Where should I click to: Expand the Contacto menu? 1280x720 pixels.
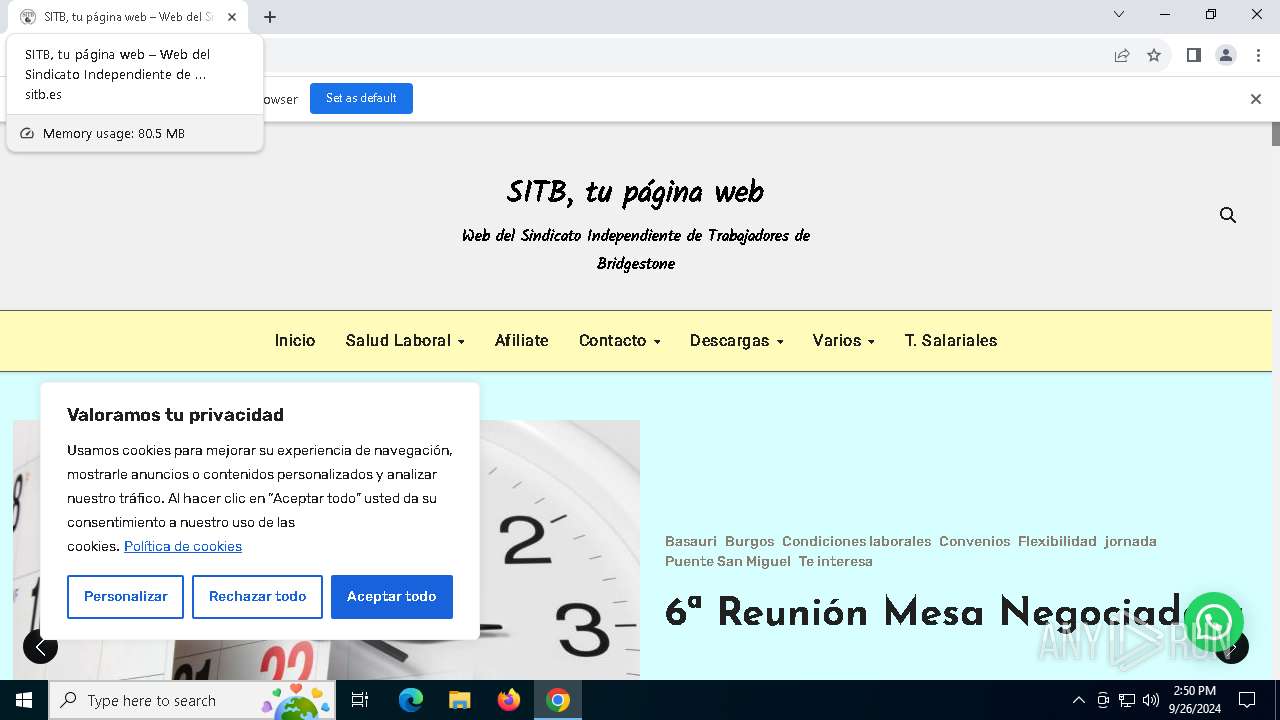619,341
